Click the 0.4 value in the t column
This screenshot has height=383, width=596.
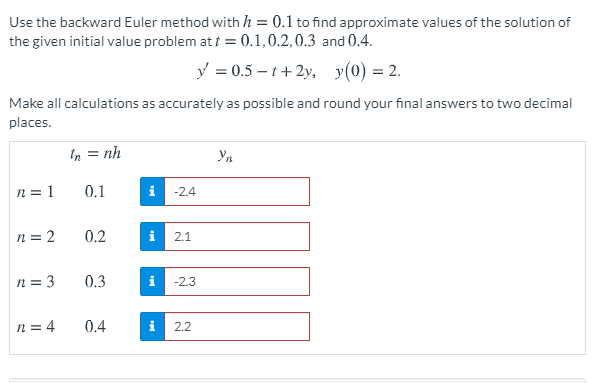[x=95, y=326]
